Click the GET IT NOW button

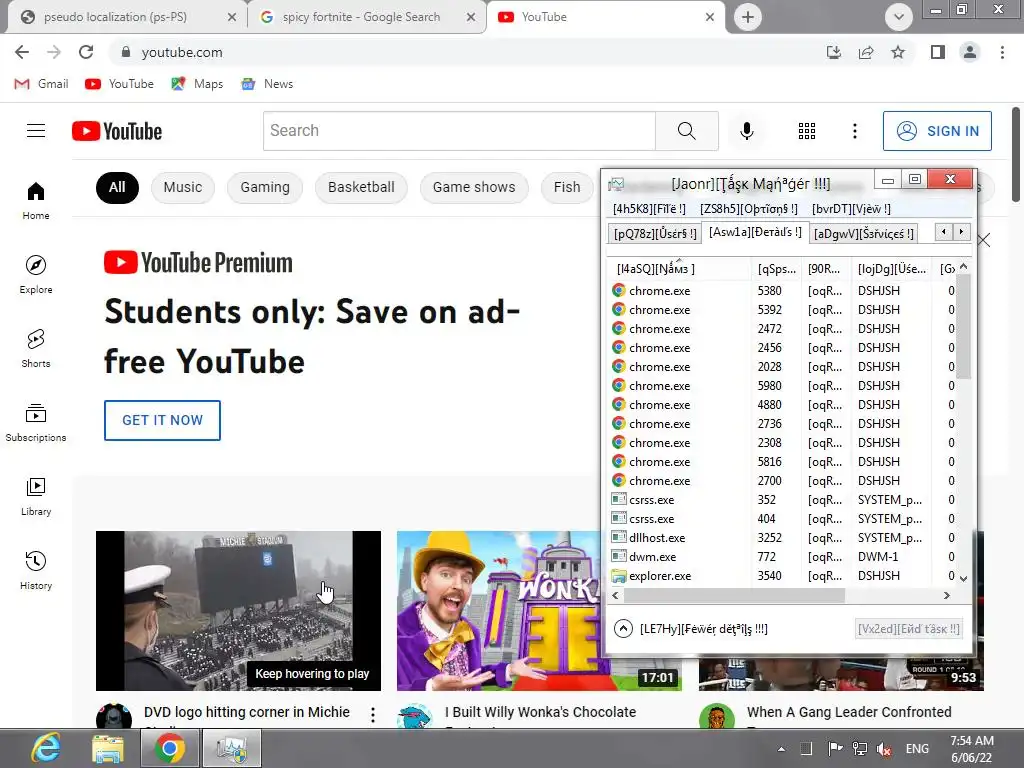(x=163, y=420)
